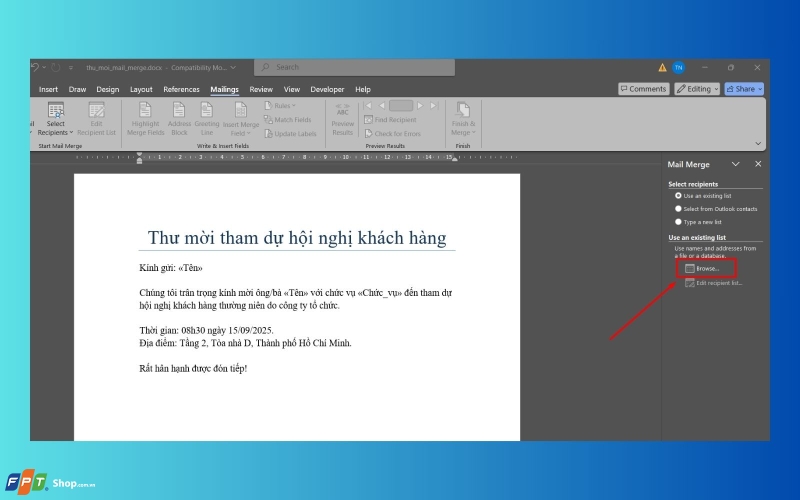
Task: Go to the next record
Action: pos(420,106)
